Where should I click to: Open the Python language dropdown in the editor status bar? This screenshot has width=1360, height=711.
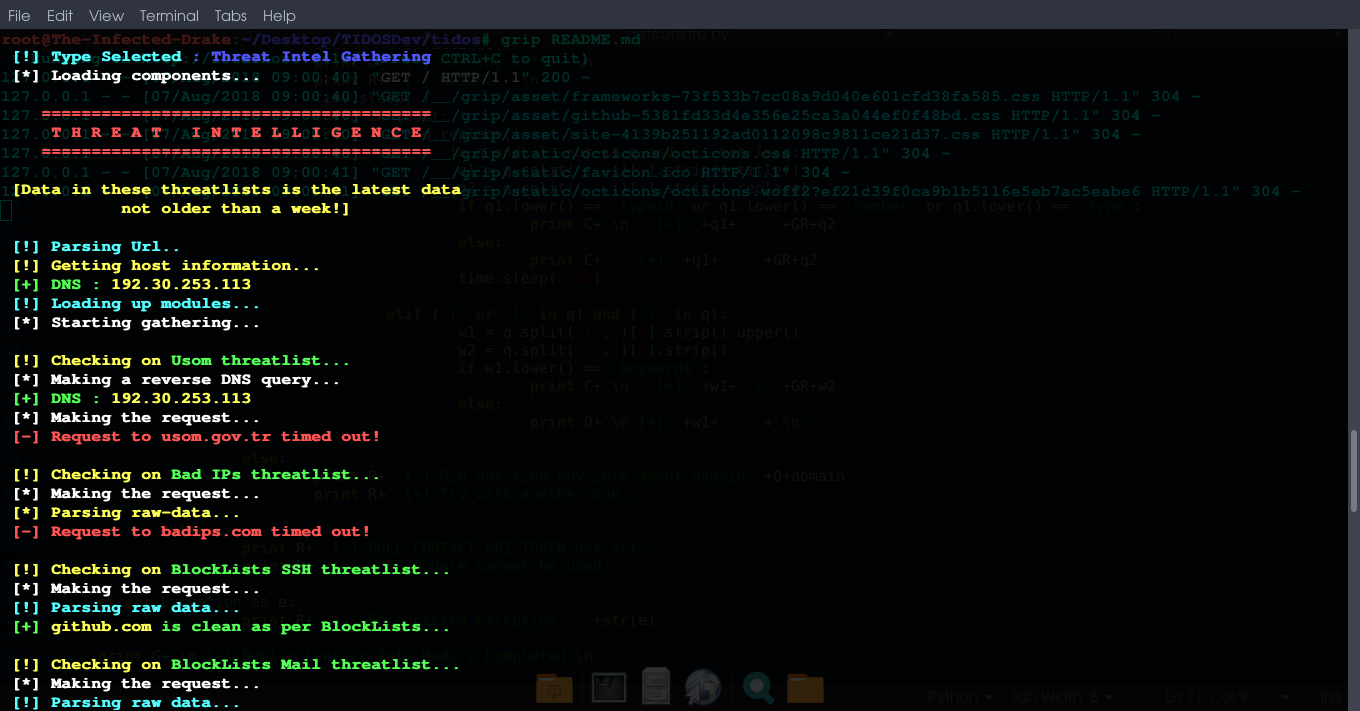pyautogui.click(x=960, y=697)
